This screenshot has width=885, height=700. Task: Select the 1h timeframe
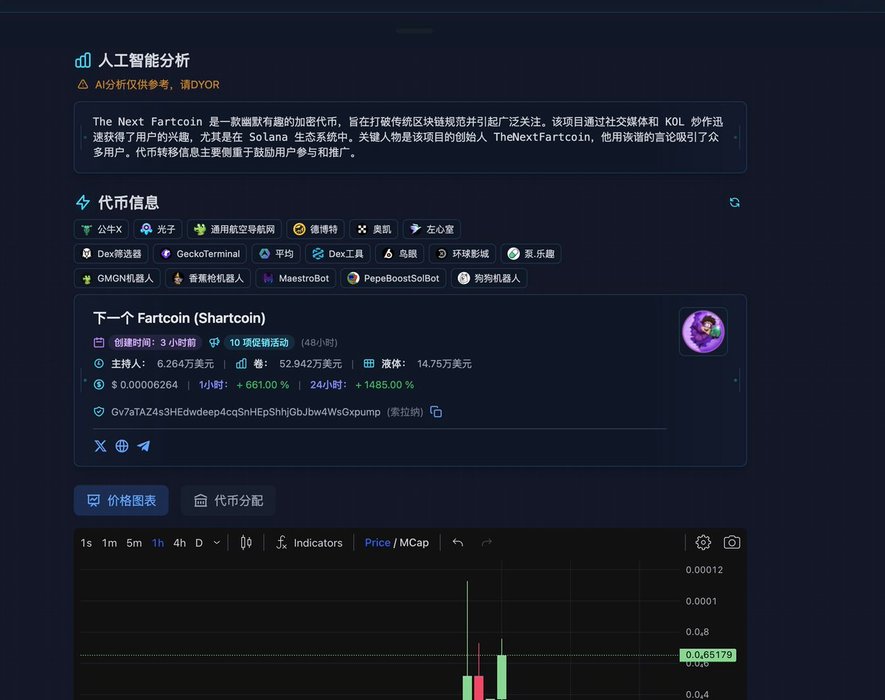point(158,543)
